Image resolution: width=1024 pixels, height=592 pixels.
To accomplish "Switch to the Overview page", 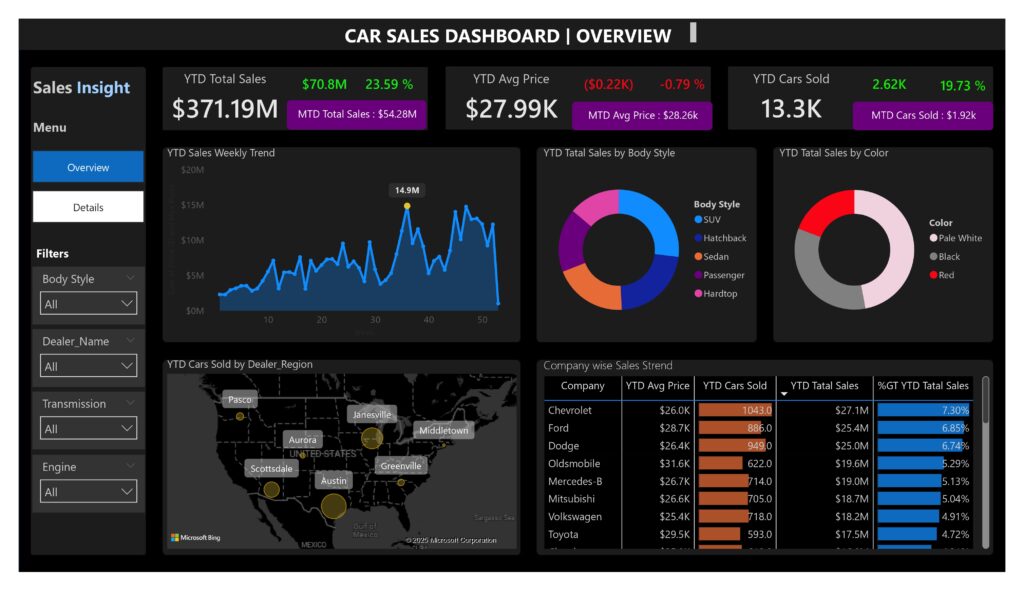I will 88,167.
